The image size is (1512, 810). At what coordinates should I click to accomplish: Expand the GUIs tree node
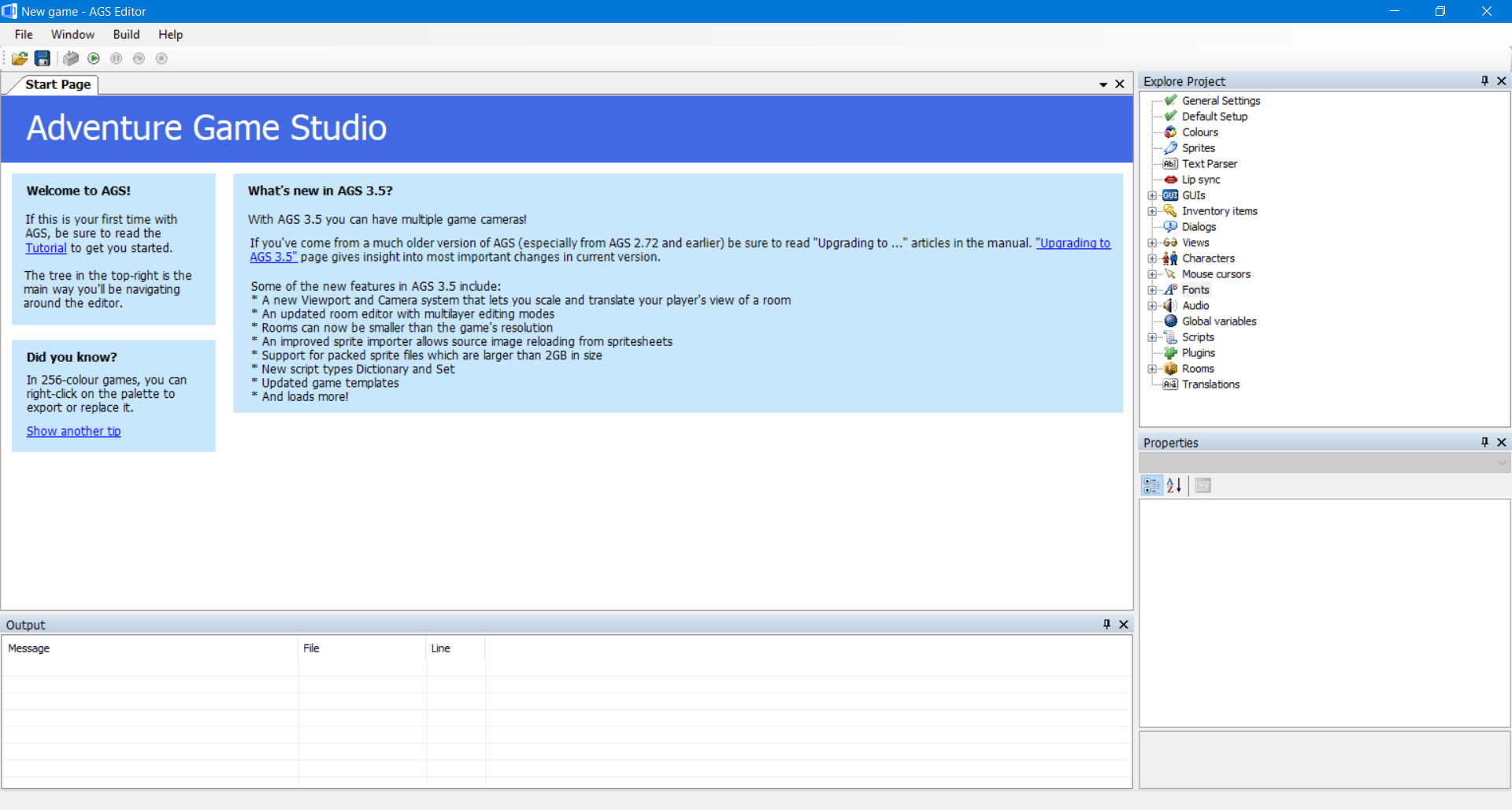[x=1152, y=195]
